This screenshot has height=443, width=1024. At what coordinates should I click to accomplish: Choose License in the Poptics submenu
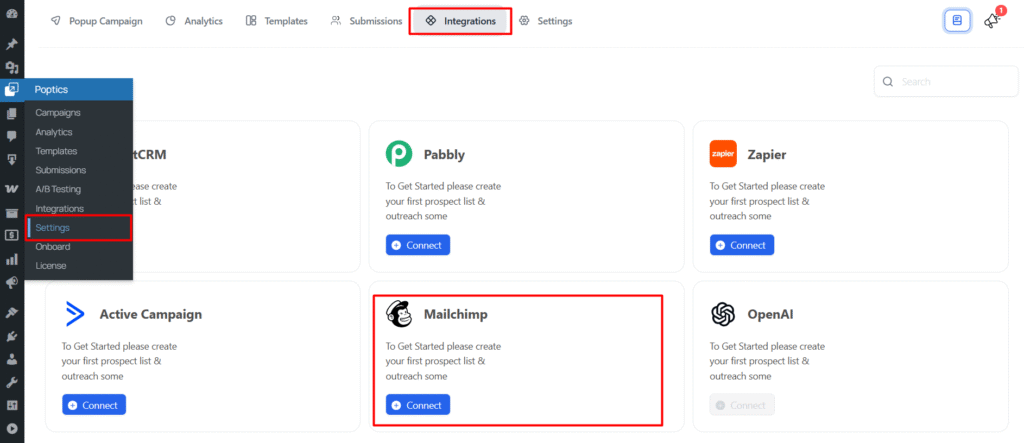pyautogui.click(x=50, y=266)
